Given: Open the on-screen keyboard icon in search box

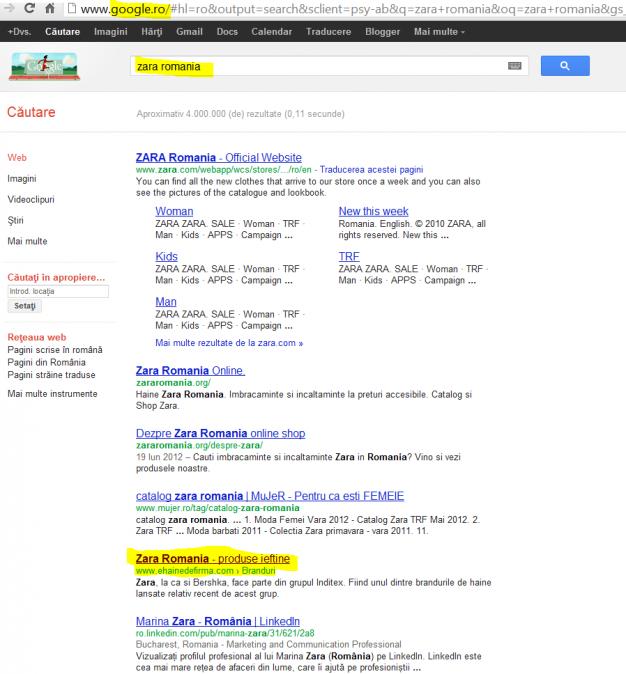Looking at the screenshot, I should click(x=514, y=66).
